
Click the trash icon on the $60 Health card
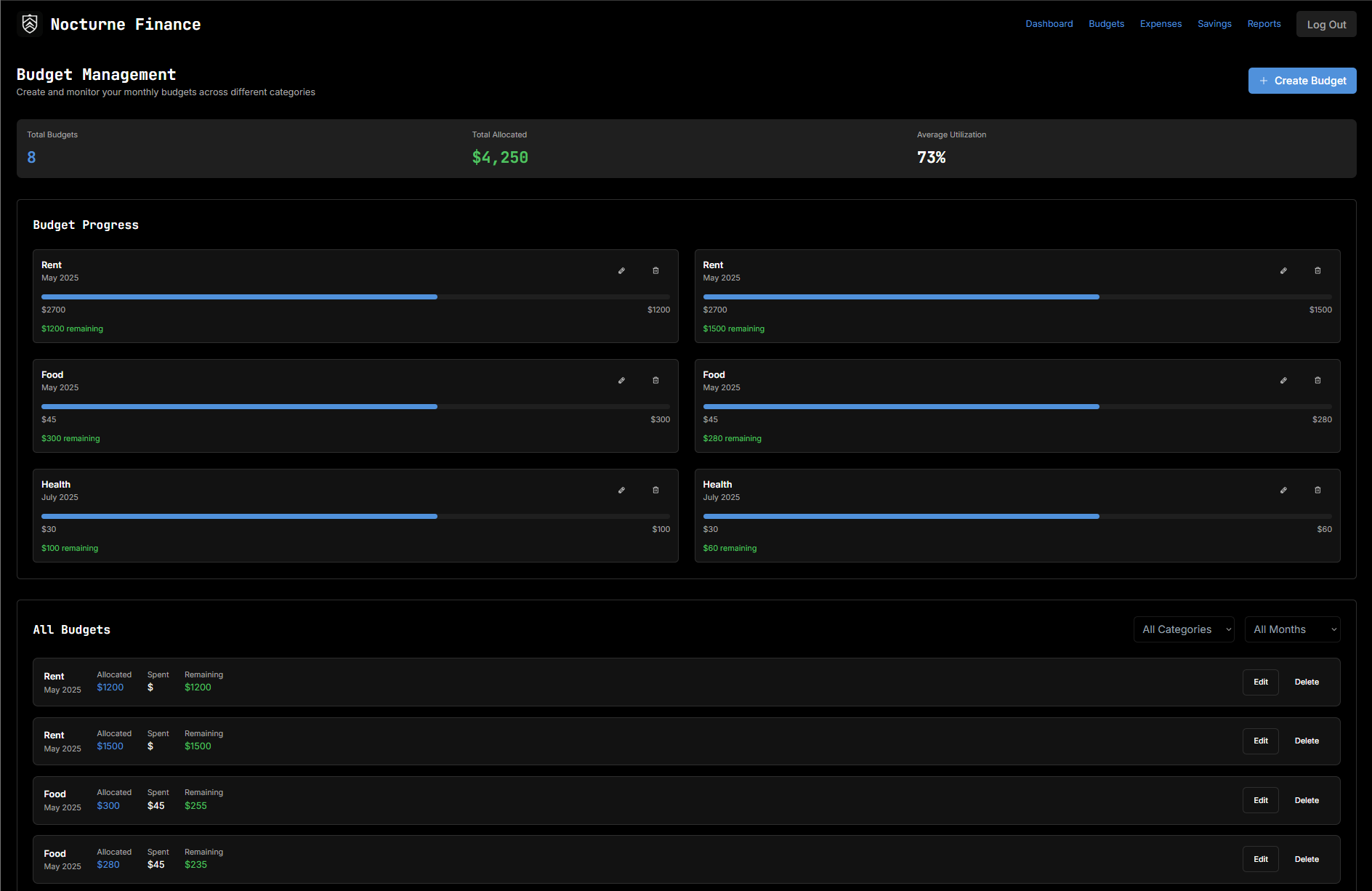tap(1317, 490)
